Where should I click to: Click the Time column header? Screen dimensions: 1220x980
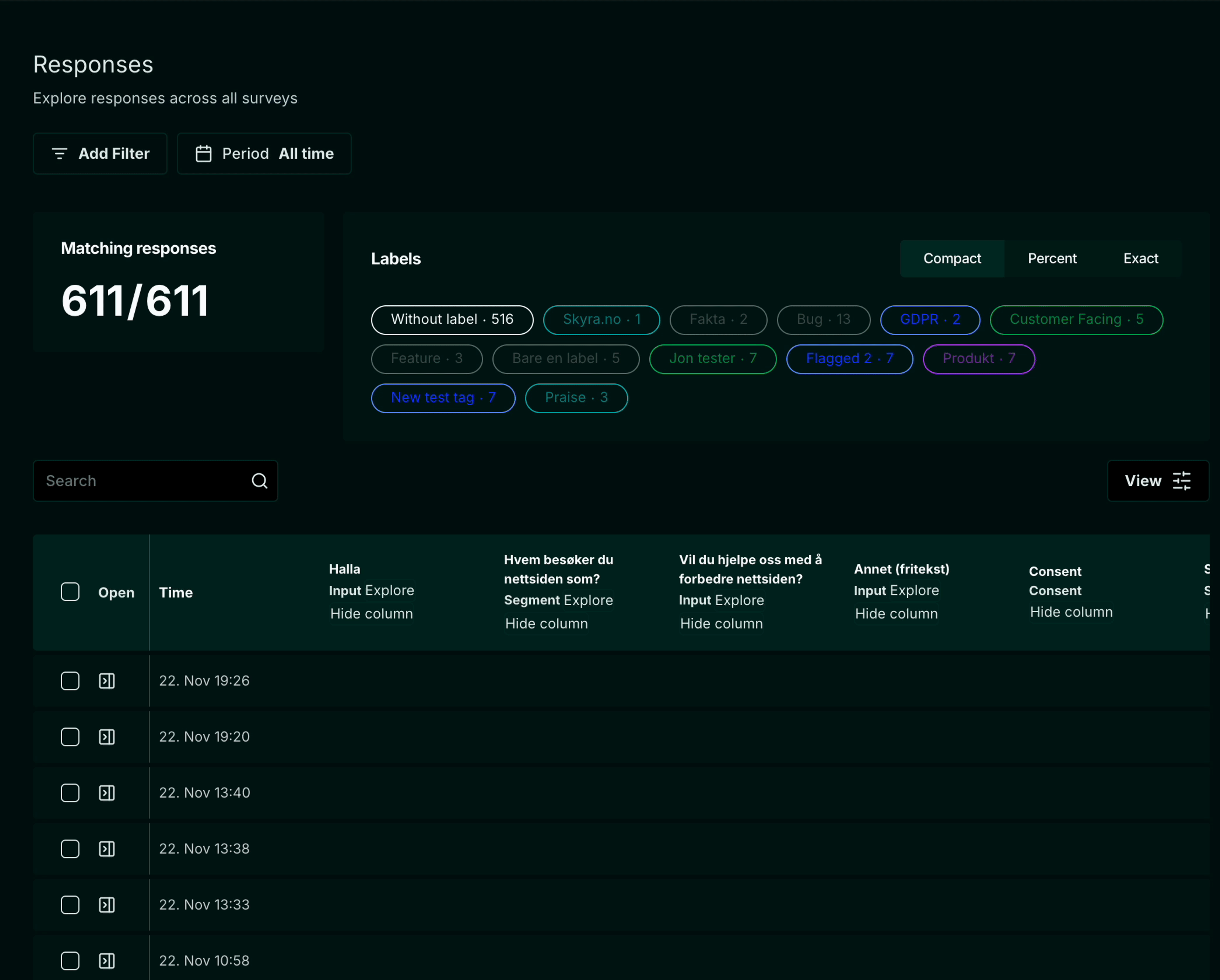coord(176,592)
